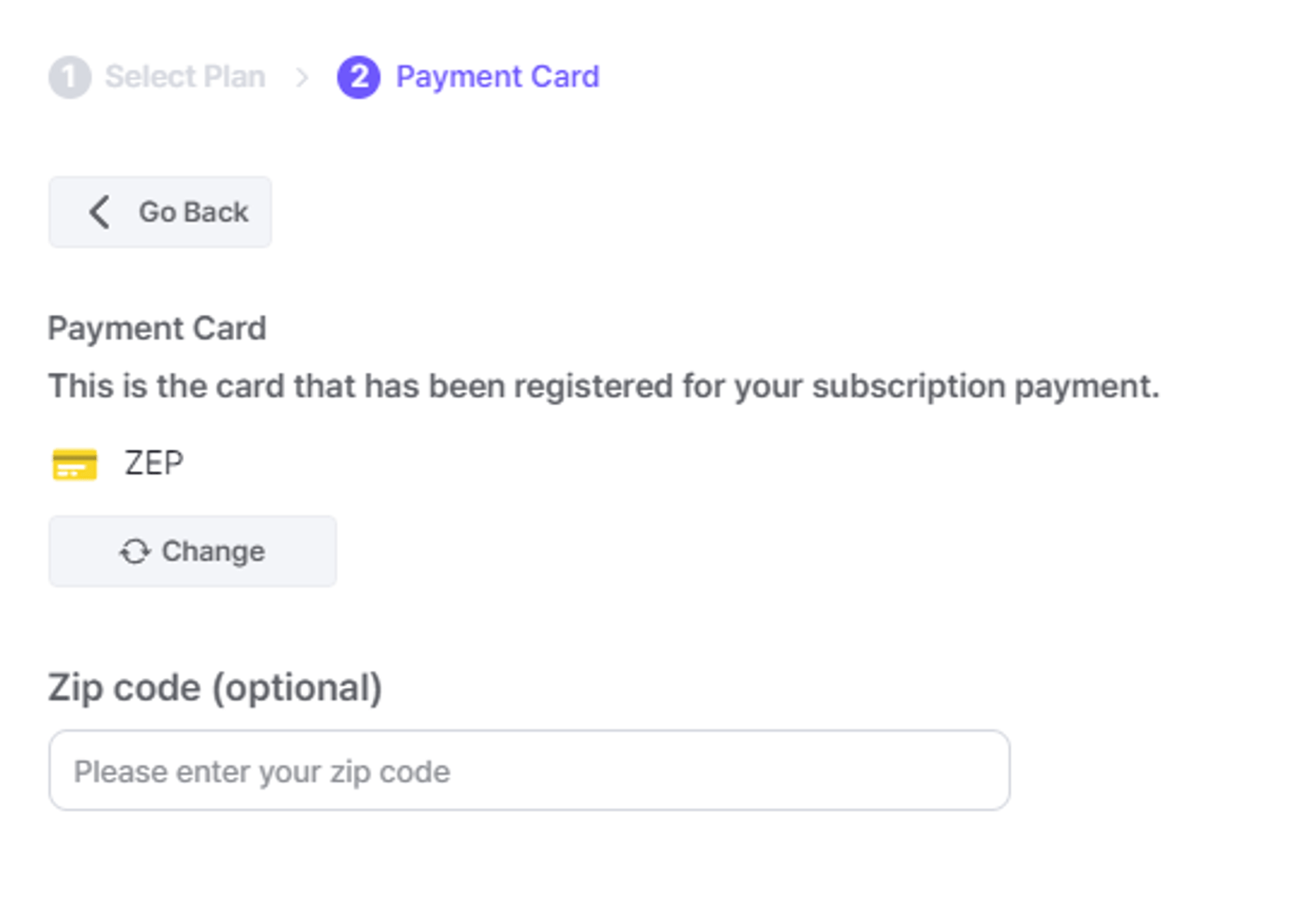Click the chevron separator between the steps
Image resolution: width=1309 pixels, height=924 pixels.
click(x=302, y=78)
